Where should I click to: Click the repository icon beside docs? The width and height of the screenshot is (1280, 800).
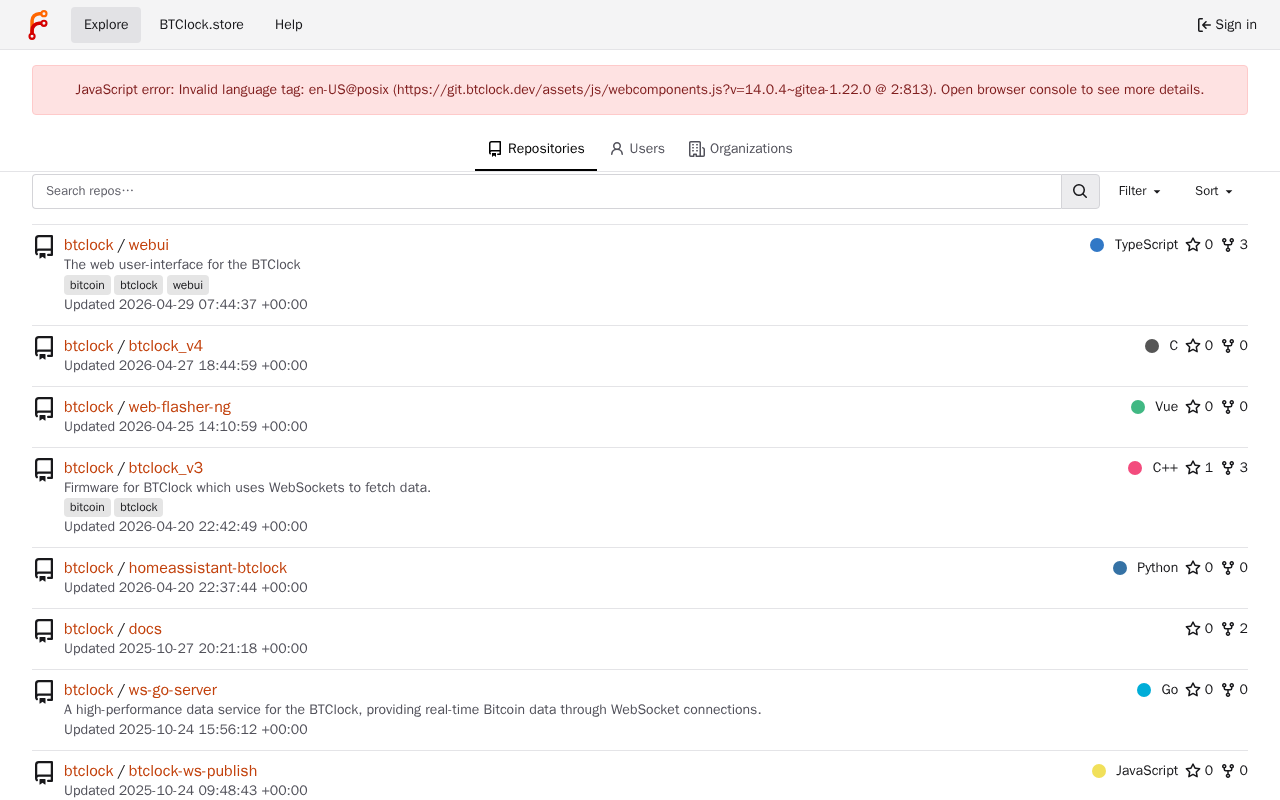[44, 631]
